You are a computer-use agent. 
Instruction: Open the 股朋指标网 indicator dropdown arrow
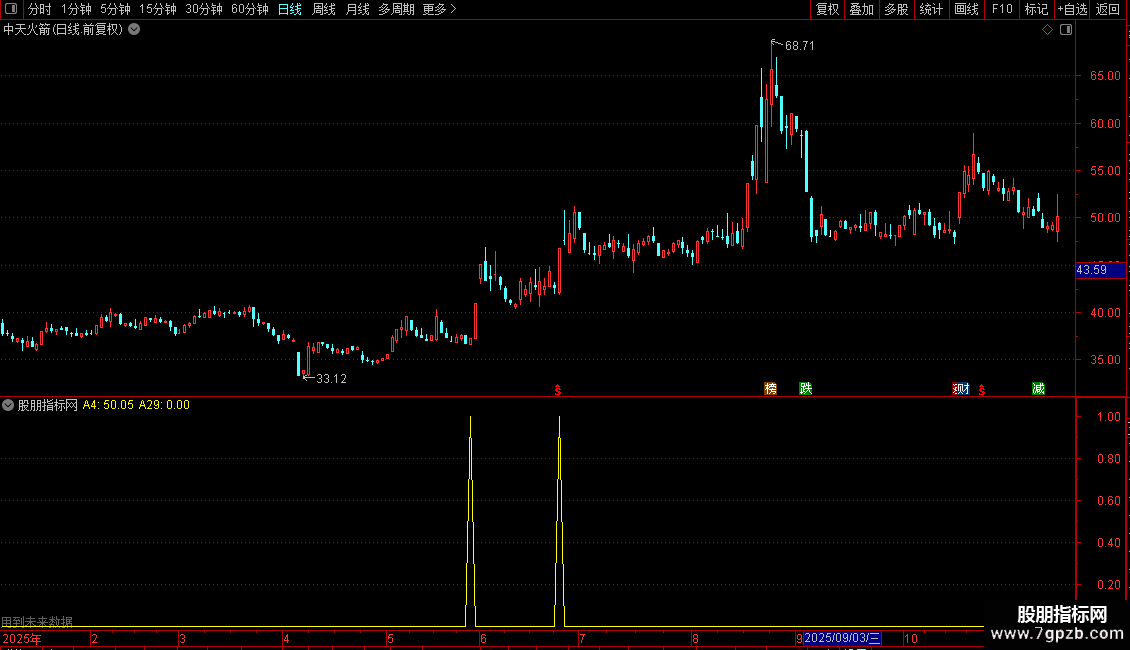click(x=8, y=405)
